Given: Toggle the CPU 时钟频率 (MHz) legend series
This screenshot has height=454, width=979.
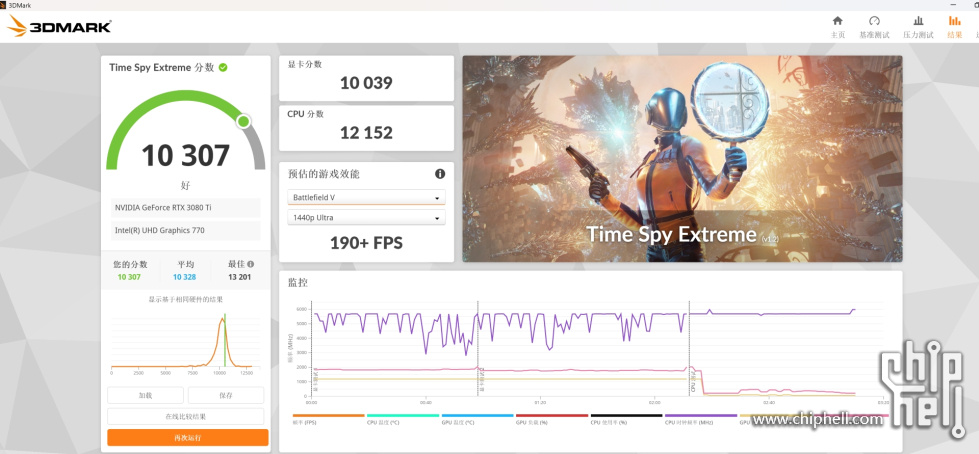Looking at the screenshot, I should click(700, 420).
